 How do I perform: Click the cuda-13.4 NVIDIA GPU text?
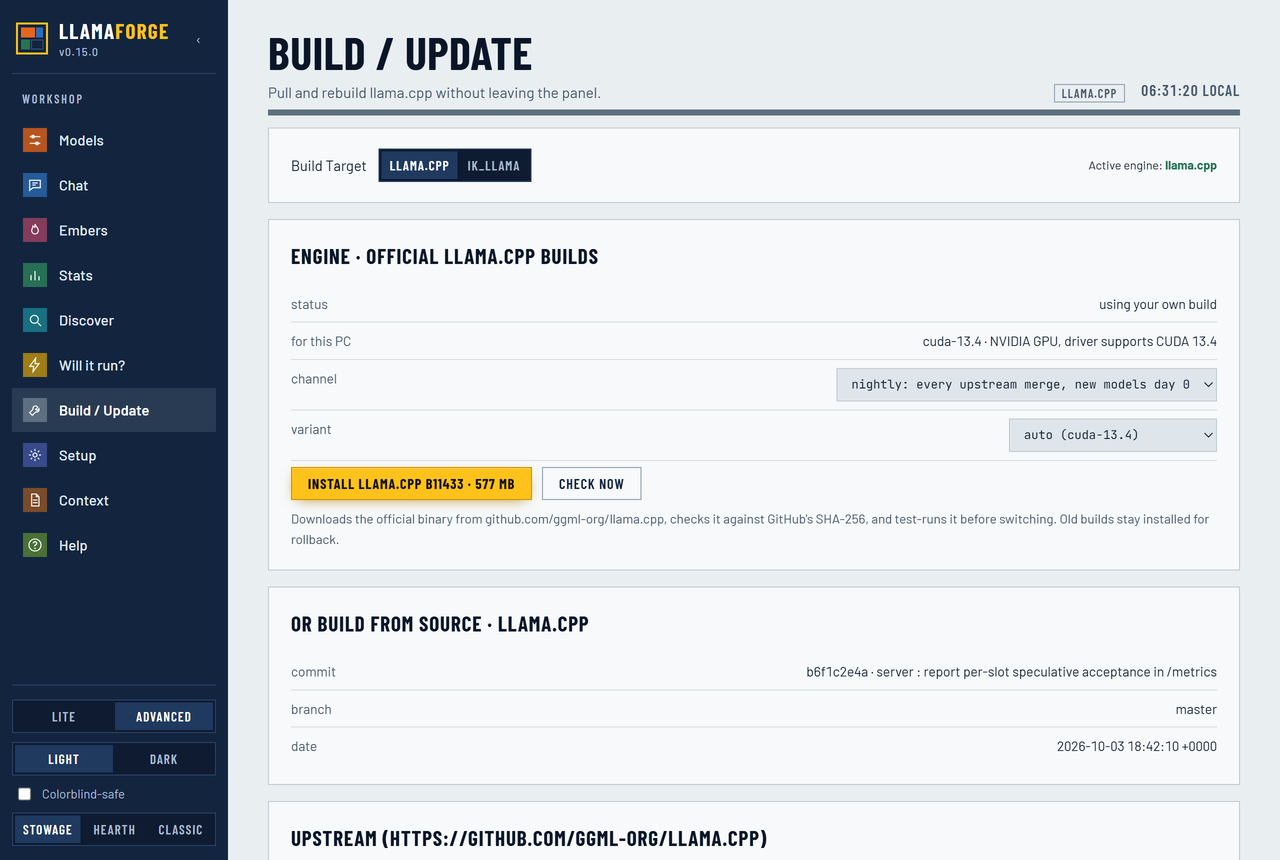(x=1069, y=341)
